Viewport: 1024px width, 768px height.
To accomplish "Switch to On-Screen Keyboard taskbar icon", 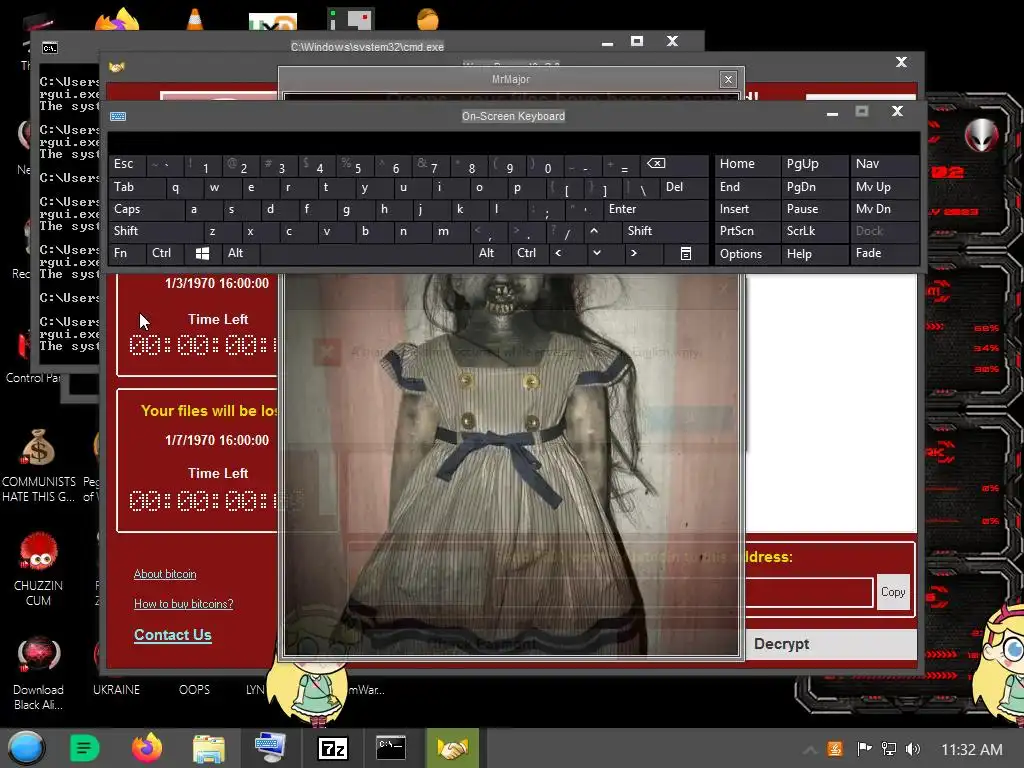I will pyautogui.click(x=270, y=748).
